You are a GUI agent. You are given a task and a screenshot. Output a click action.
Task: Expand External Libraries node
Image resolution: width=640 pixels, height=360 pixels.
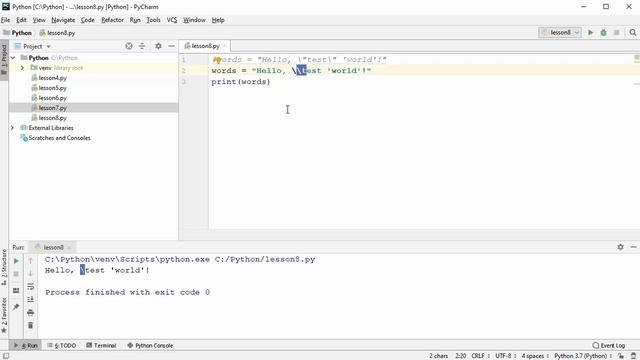pyautogui.click(x=13, y=128)
